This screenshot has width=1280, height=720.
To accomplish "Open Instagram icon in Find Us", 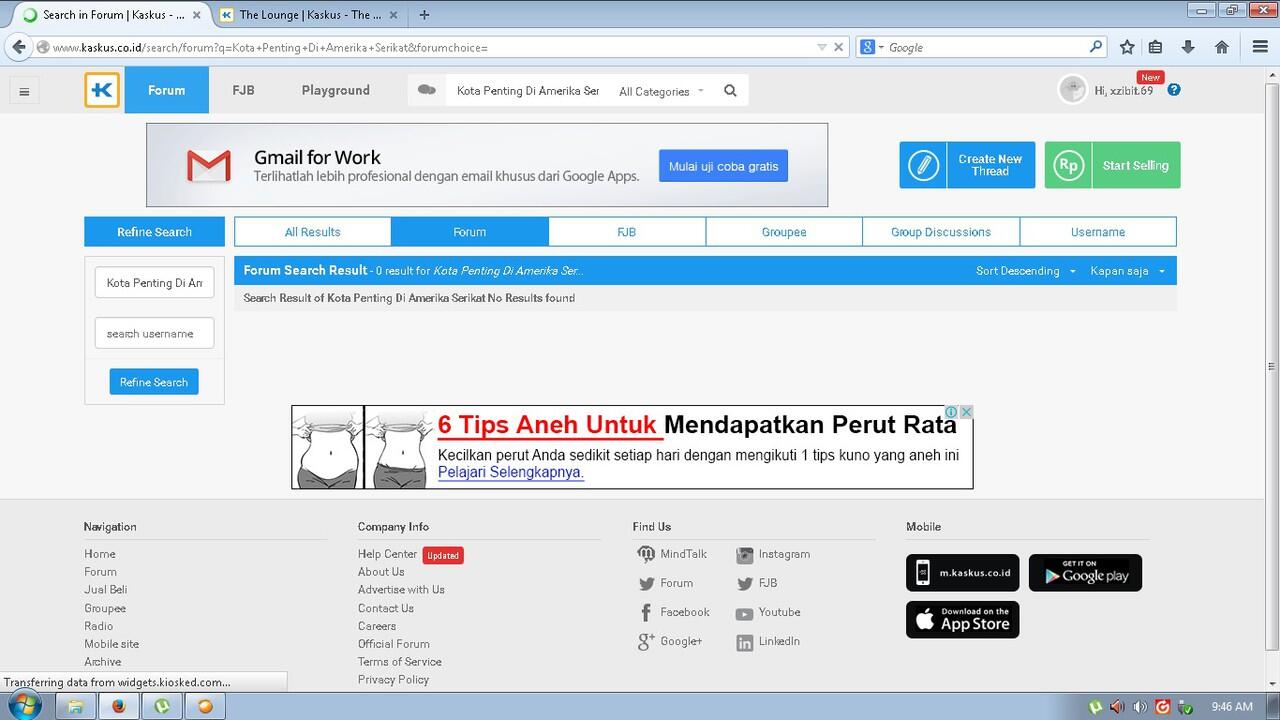I will point(744,555).
